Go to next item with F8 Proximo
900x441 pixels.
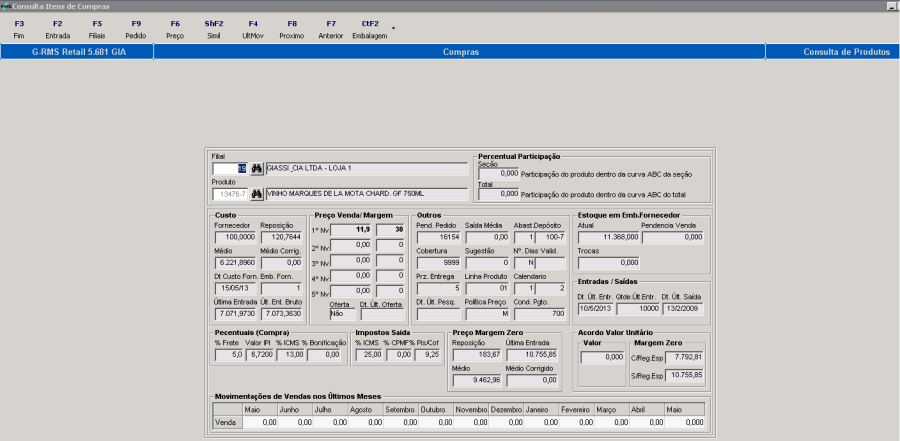pyautogui.click(x=292, y=28)
